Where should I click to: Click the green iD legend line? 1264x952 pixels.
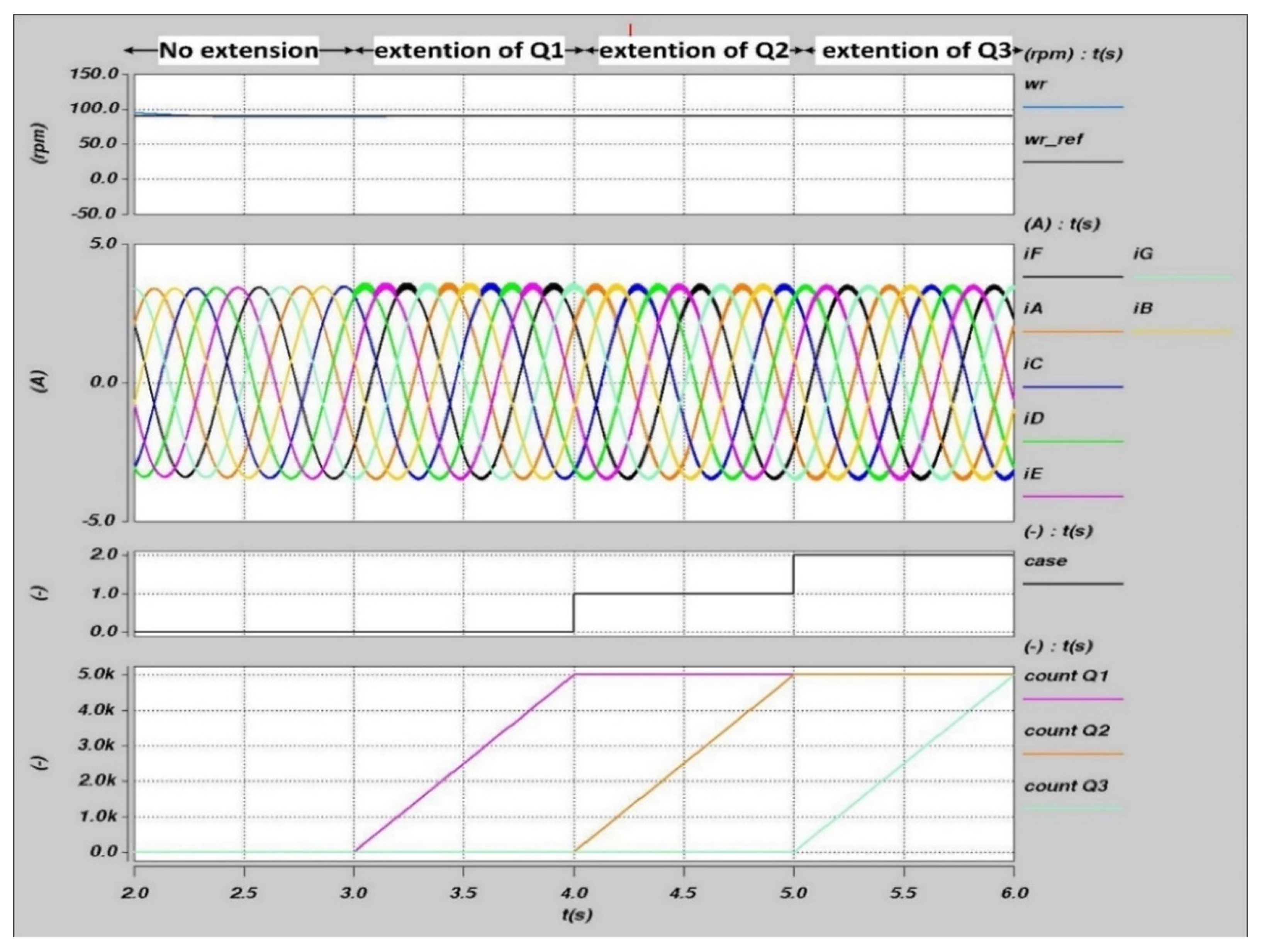pyautogui.click(x=1072, y=442)
